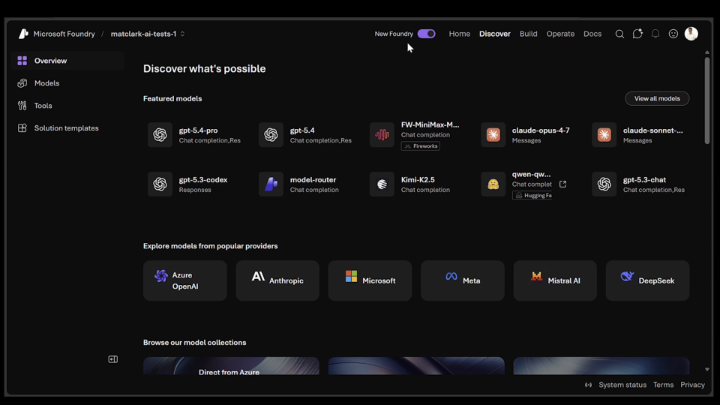This screenshot has height=405, width=720.
Task: Click the claude-opus-4-7 model icon
Action: pos(493,135)
